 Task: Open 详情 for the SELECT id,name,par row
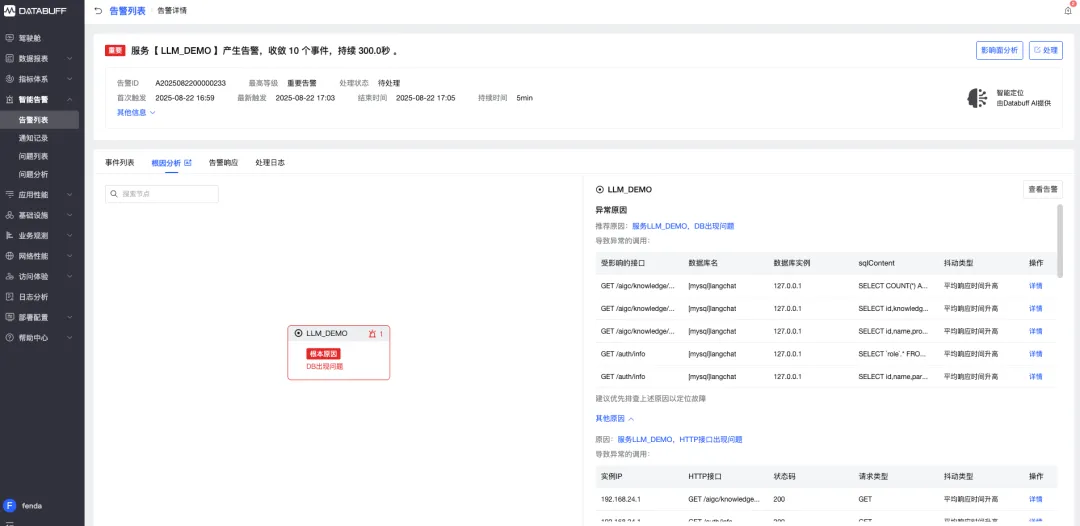(1035, 377)
